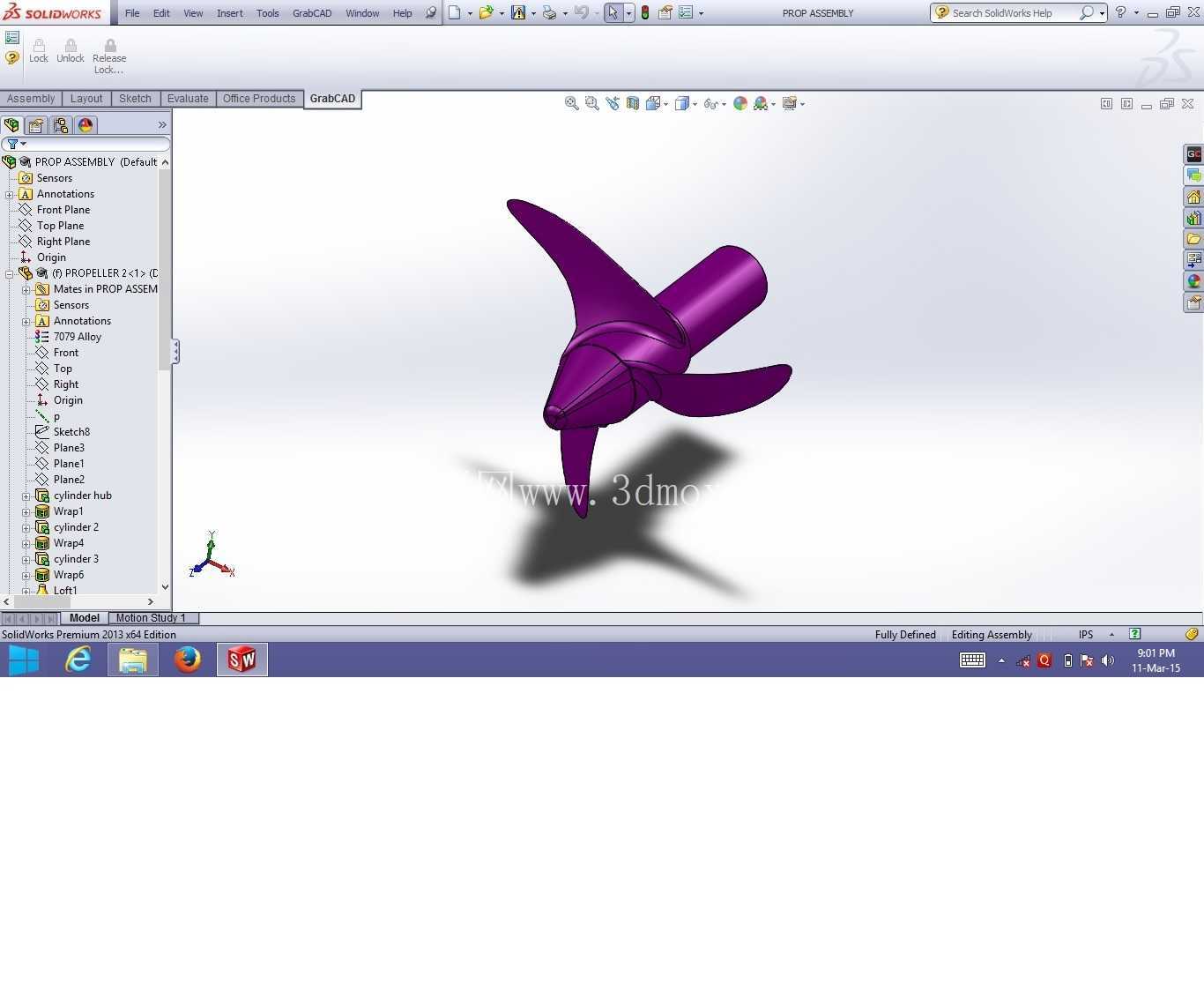The width and height of the screenshot is (1204, 984).
Task: Open the Options checklist icon
Action: point(686,12)
